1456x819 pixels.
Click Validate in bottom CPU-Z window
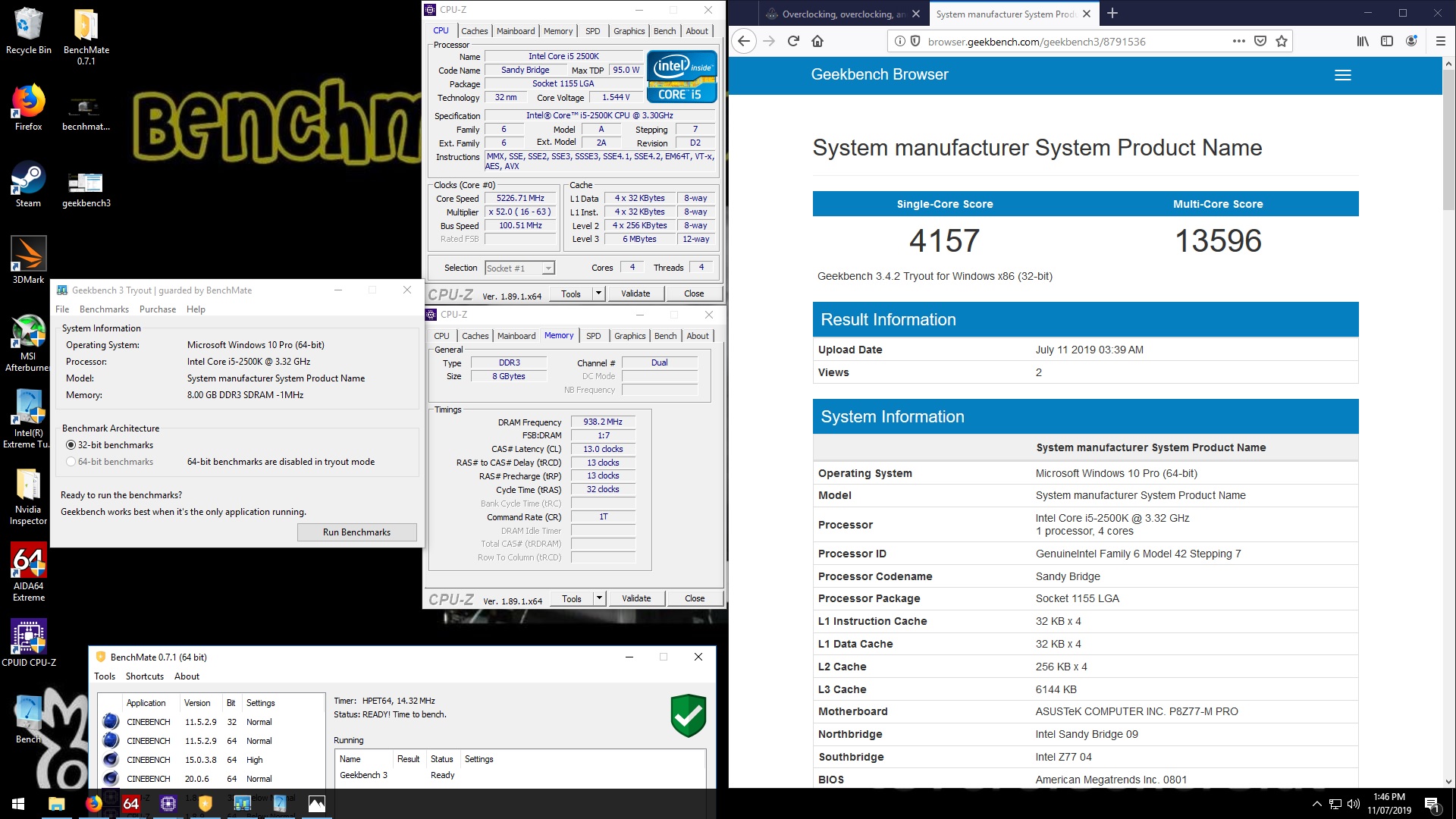click(x=636, y=598)
